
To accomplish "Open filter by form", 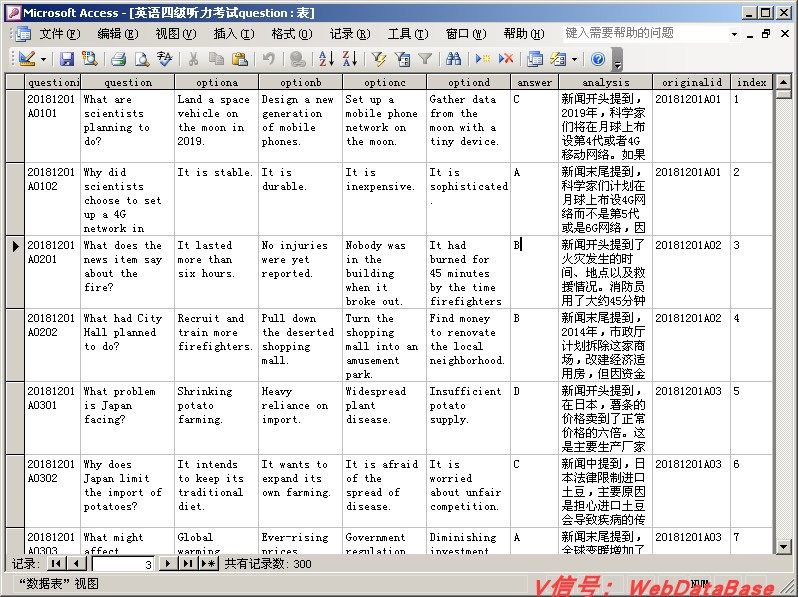I will 402,59.
